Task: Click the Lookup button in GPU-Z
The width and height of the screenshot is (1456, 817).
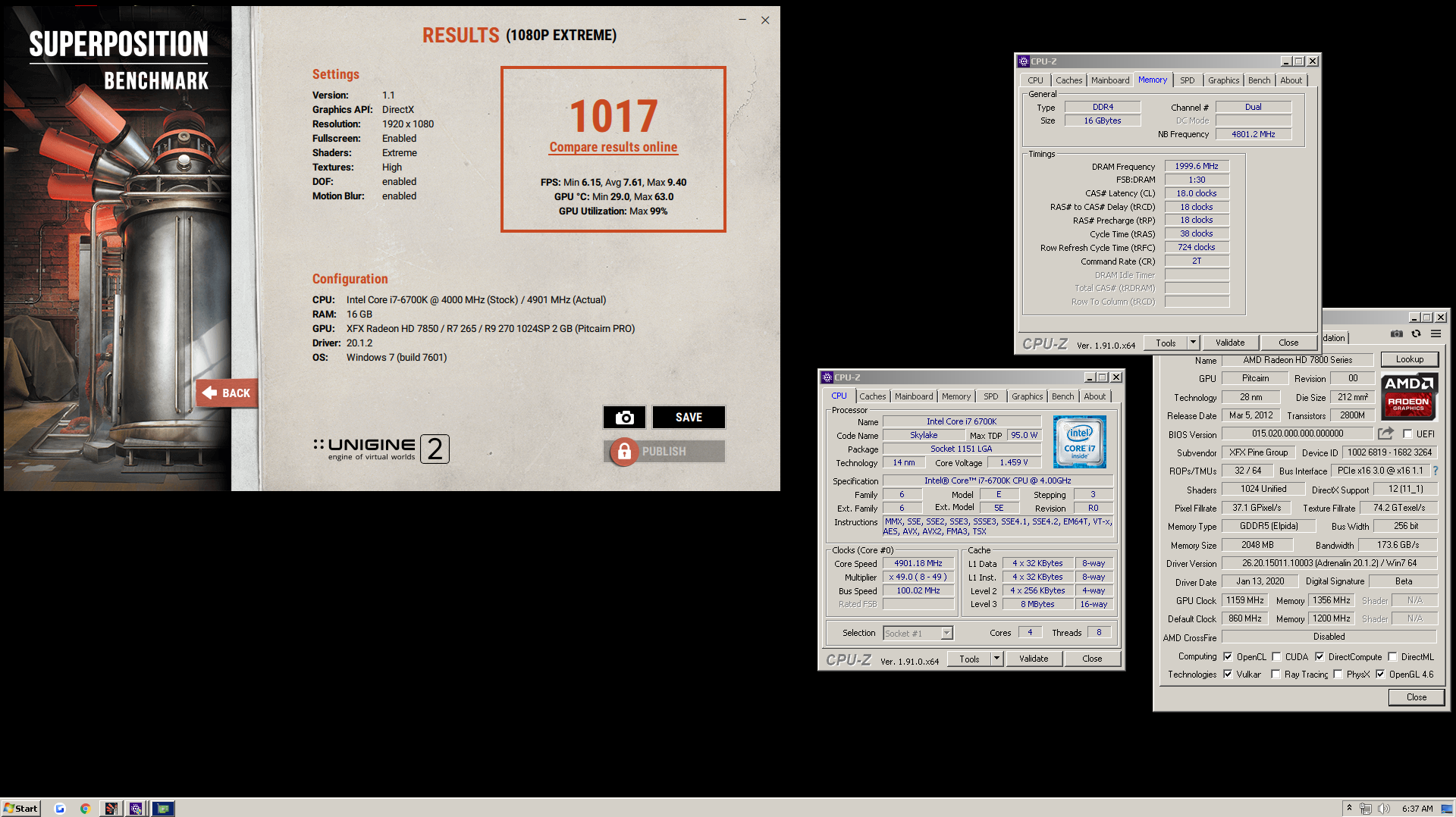Action: point(1410,359)
